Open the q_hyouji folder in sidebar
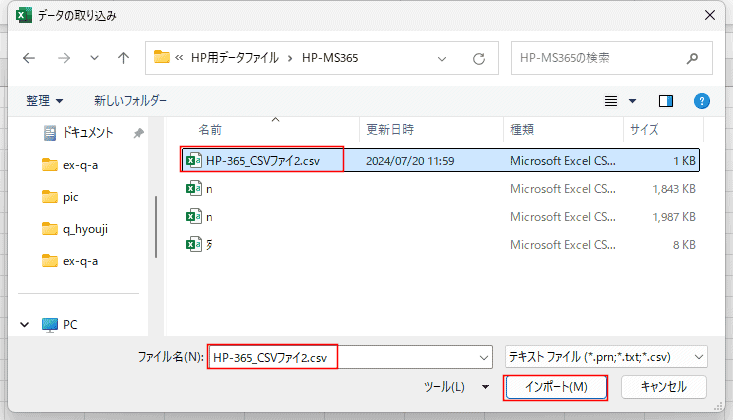Image resolution: width=733 pixels, height=420 pixels. click(84, 229)
